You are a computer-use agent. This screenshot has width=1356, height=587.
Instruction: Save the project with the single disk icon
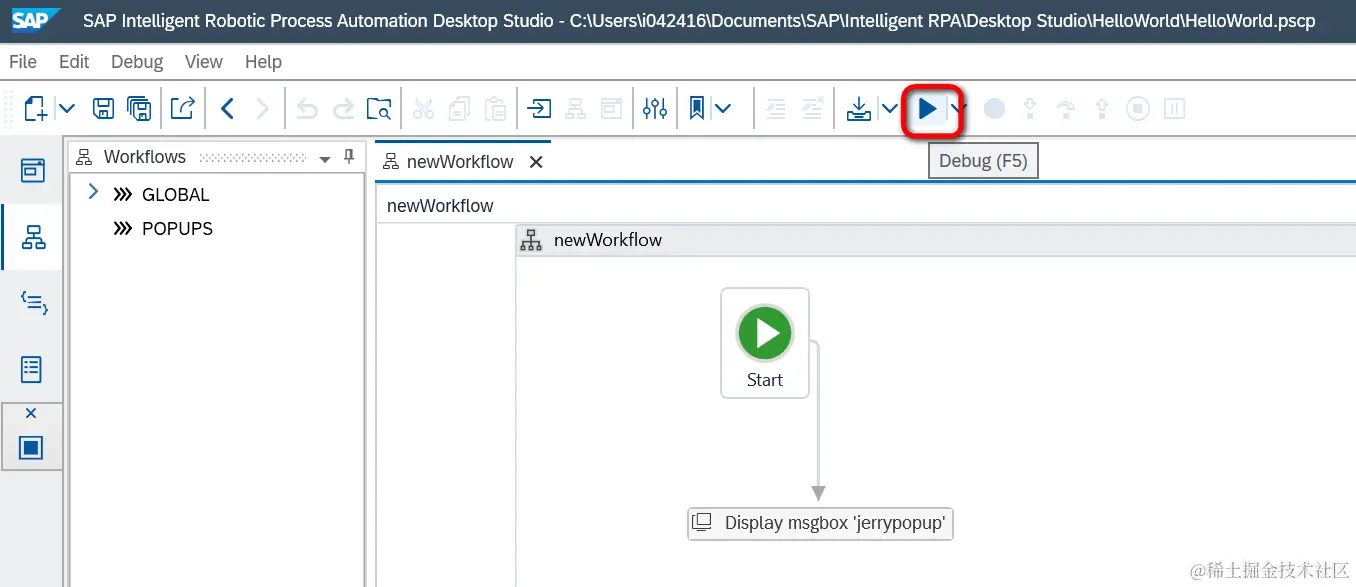pyautogui.click(x=103, y=108)
